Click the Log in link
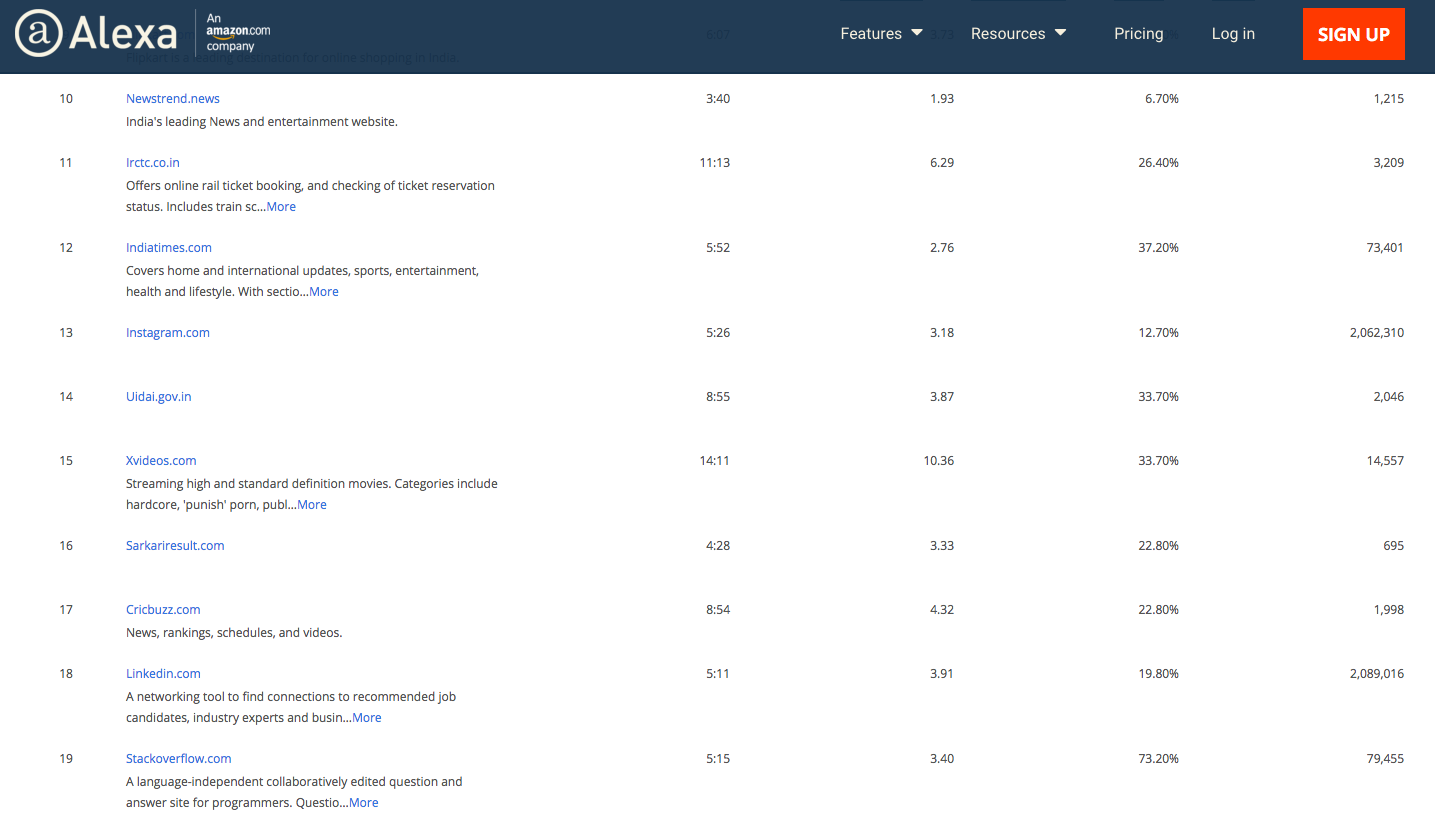Viewport: 1435px width, 815px height. tap(1233, 34)
